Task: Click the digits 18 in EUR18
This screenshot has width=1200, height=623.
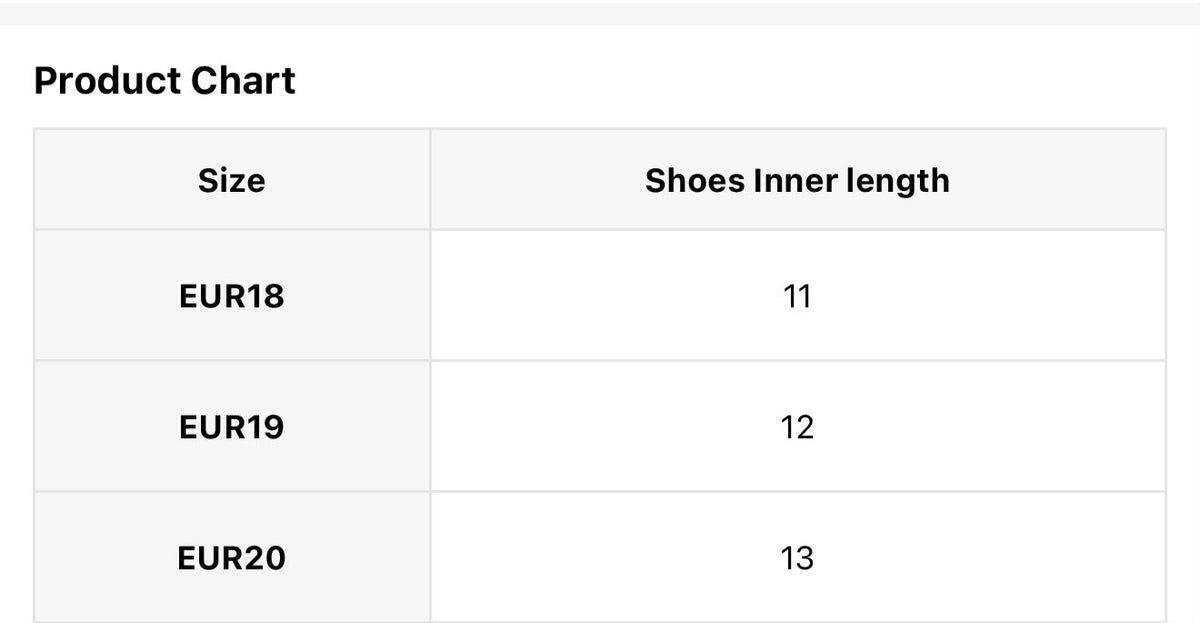Action: tap(265, 297)
